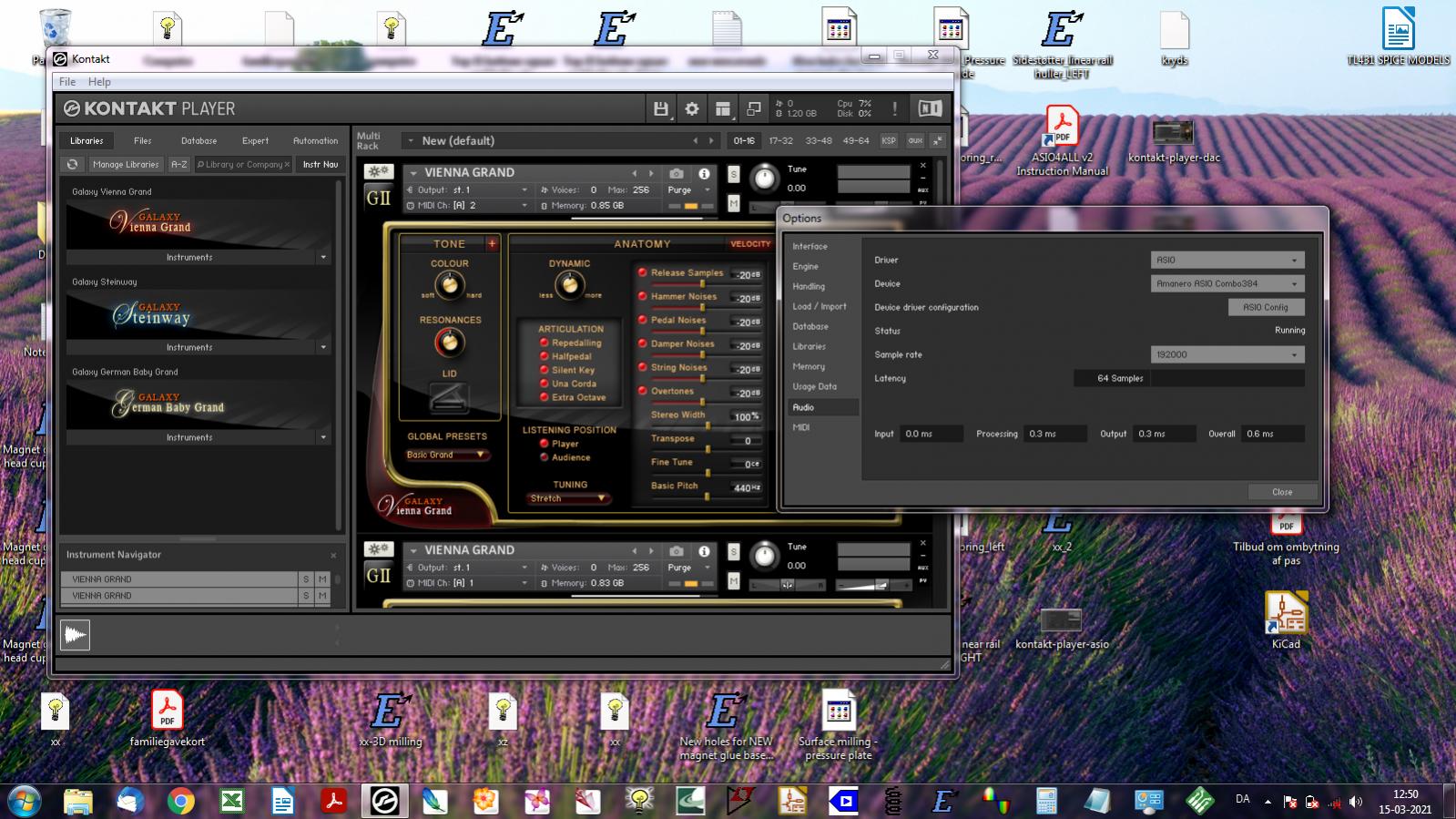
Task: Click the Windows Start button
Action: (25, 801)
